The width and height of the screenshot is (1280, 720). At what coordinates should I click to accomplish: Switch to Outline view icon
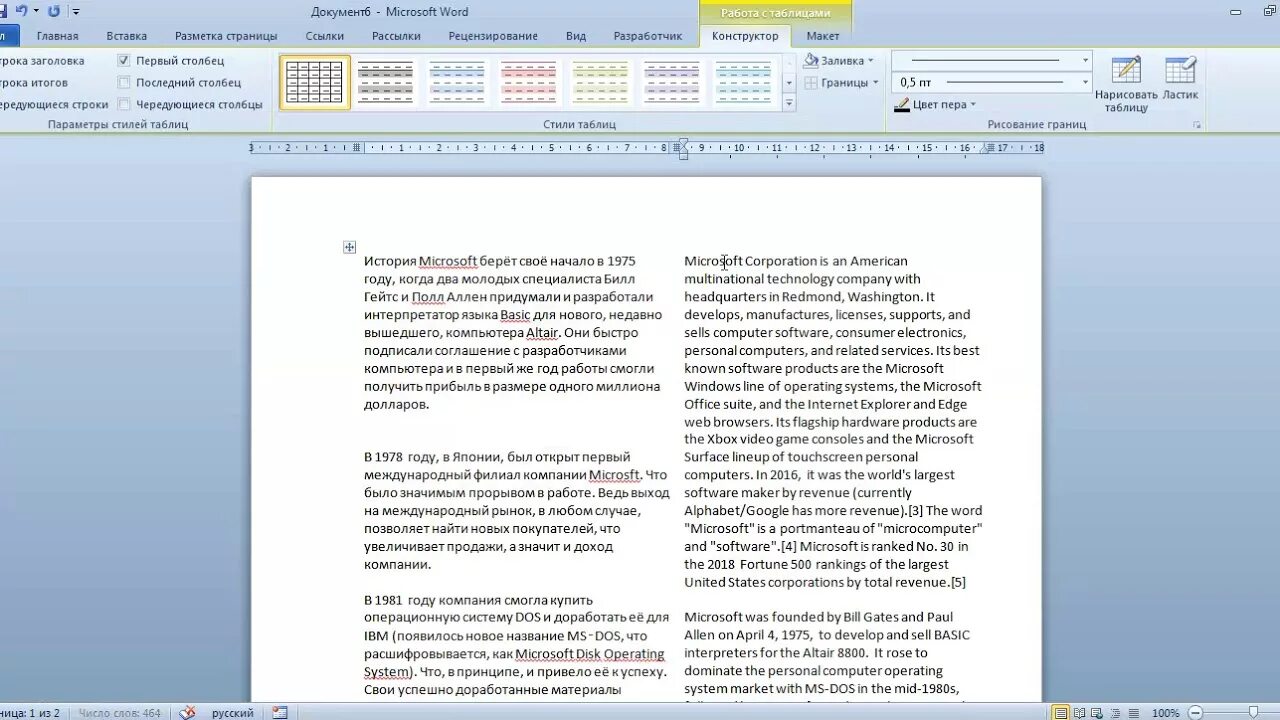(x=1116, y=713)
